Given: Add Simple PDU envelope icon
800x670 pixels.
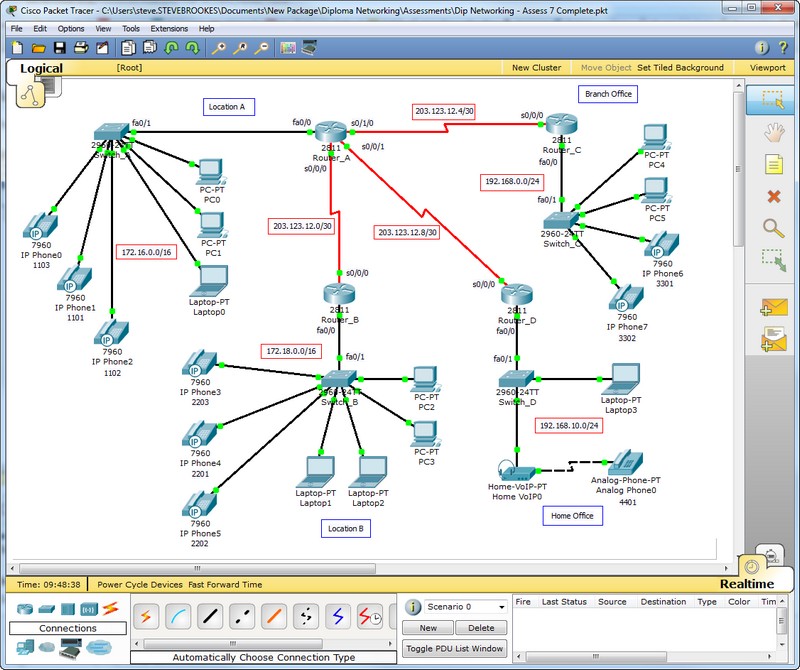Looking at the screenshot, I should pyautogui.click(x=774, y=307).
